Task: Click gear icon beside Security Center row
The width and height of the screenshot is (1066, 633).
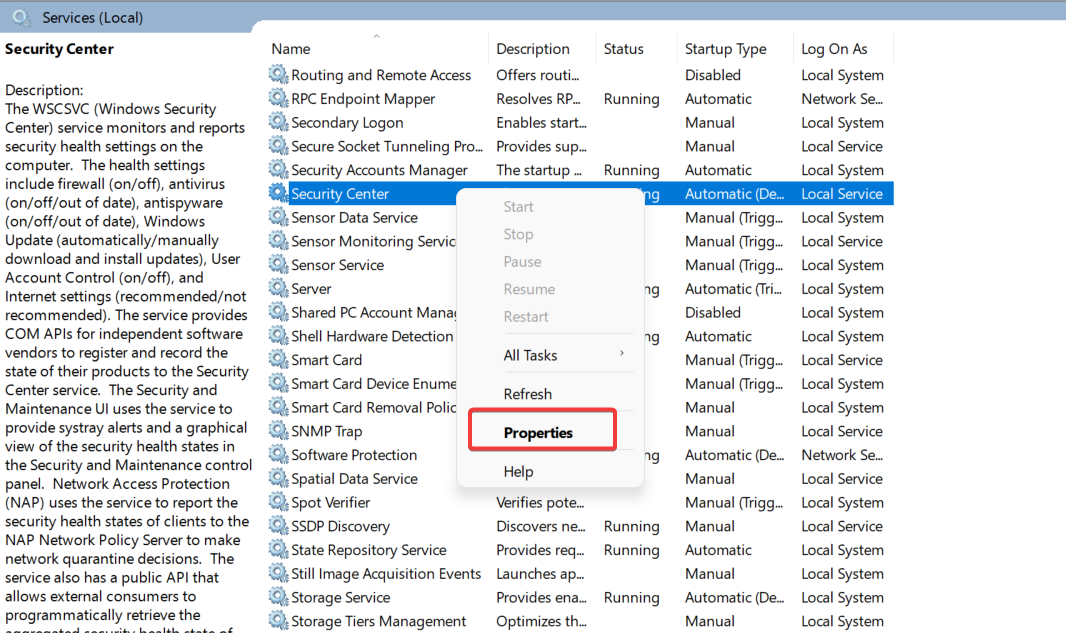Action: point(278,192)
